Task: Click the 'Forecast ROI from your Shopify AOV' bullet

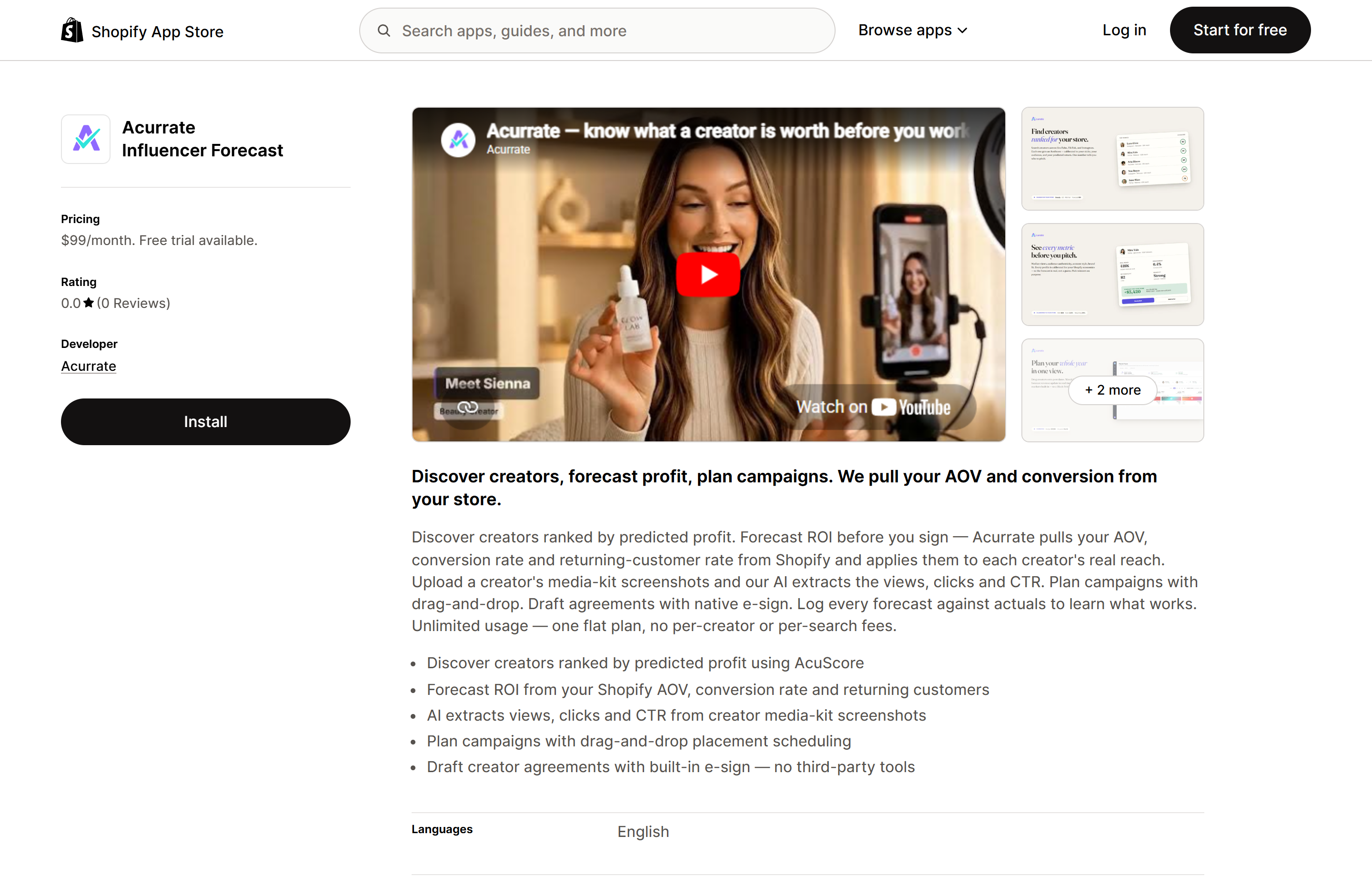Action: (707, 690)
